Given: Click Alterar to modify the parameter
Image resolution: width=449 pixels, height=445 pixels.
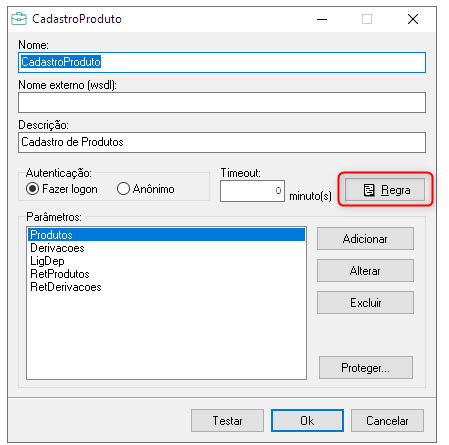Looking at the screenshot, I should tap(365, 271).
